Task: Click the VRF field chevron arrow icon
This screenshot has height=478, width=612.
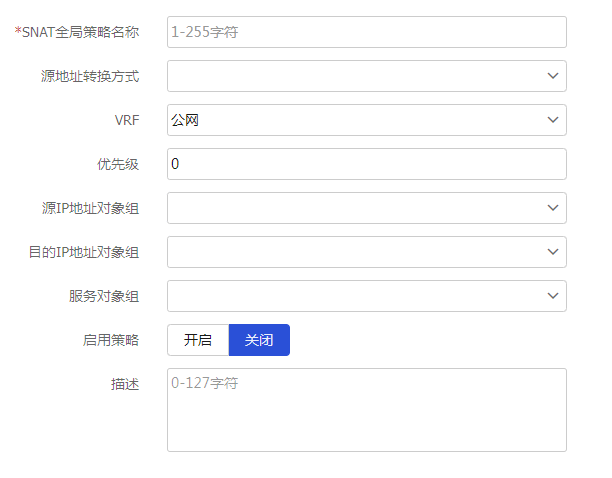Action: click(553, 120)
